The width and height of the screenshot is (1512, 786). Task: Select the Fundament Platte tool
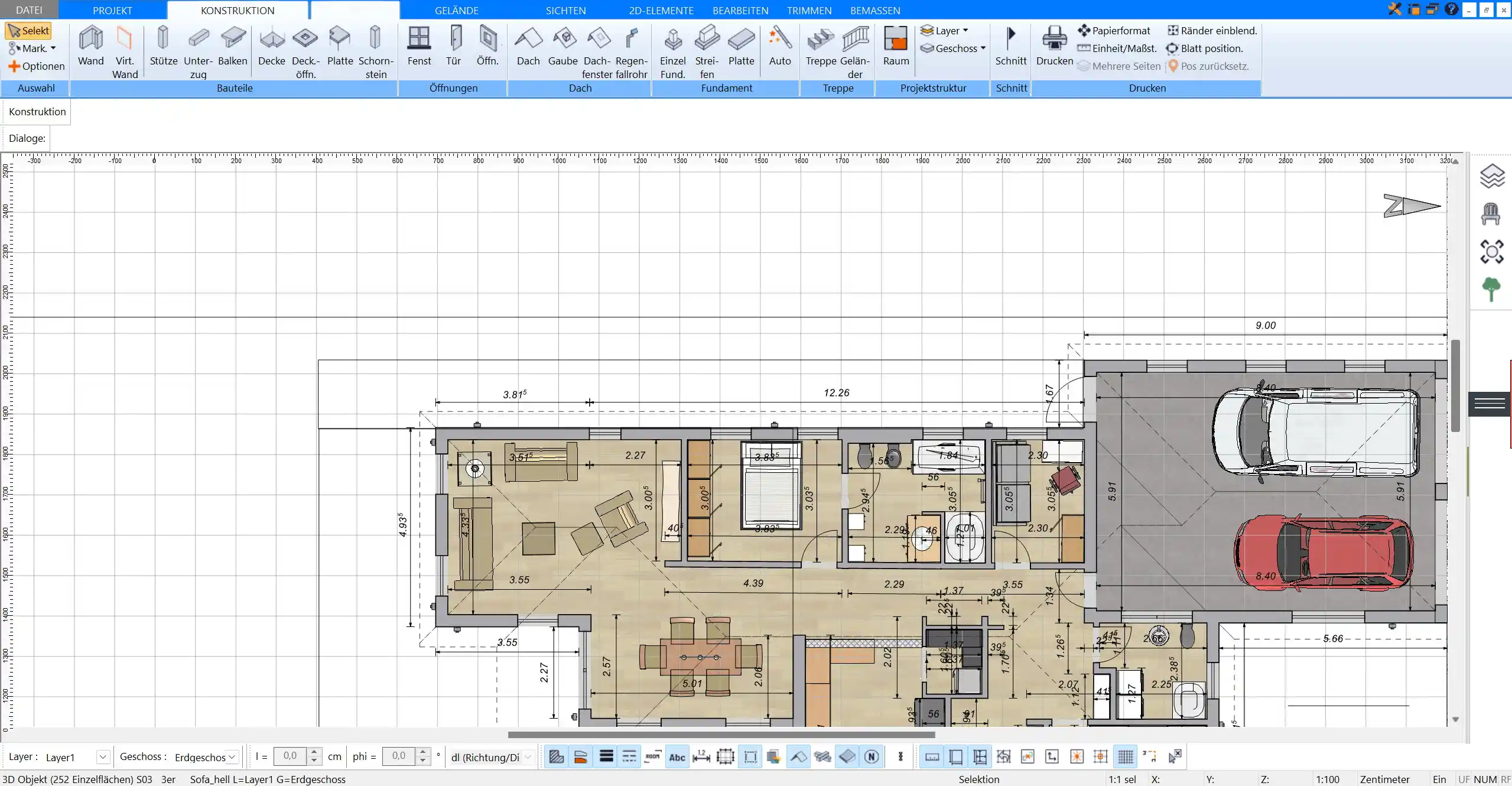pyautogui.click(x=741, y=46)
